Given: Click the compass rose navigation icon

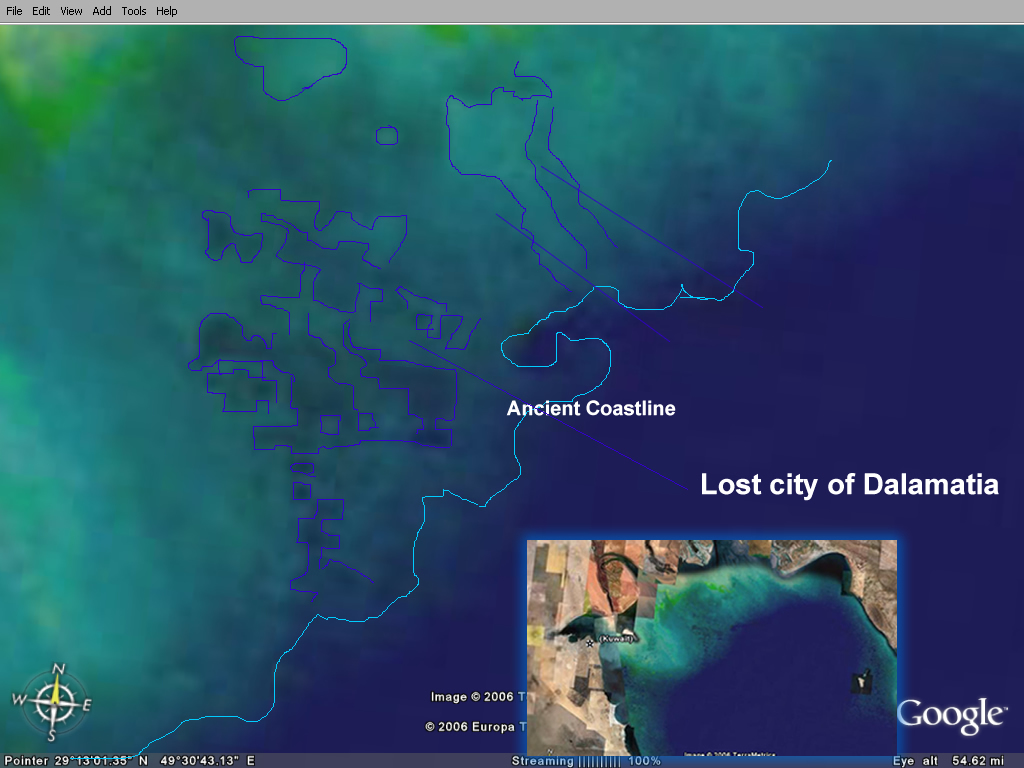Looking at the screenshot, I should [x=52, y=703].
